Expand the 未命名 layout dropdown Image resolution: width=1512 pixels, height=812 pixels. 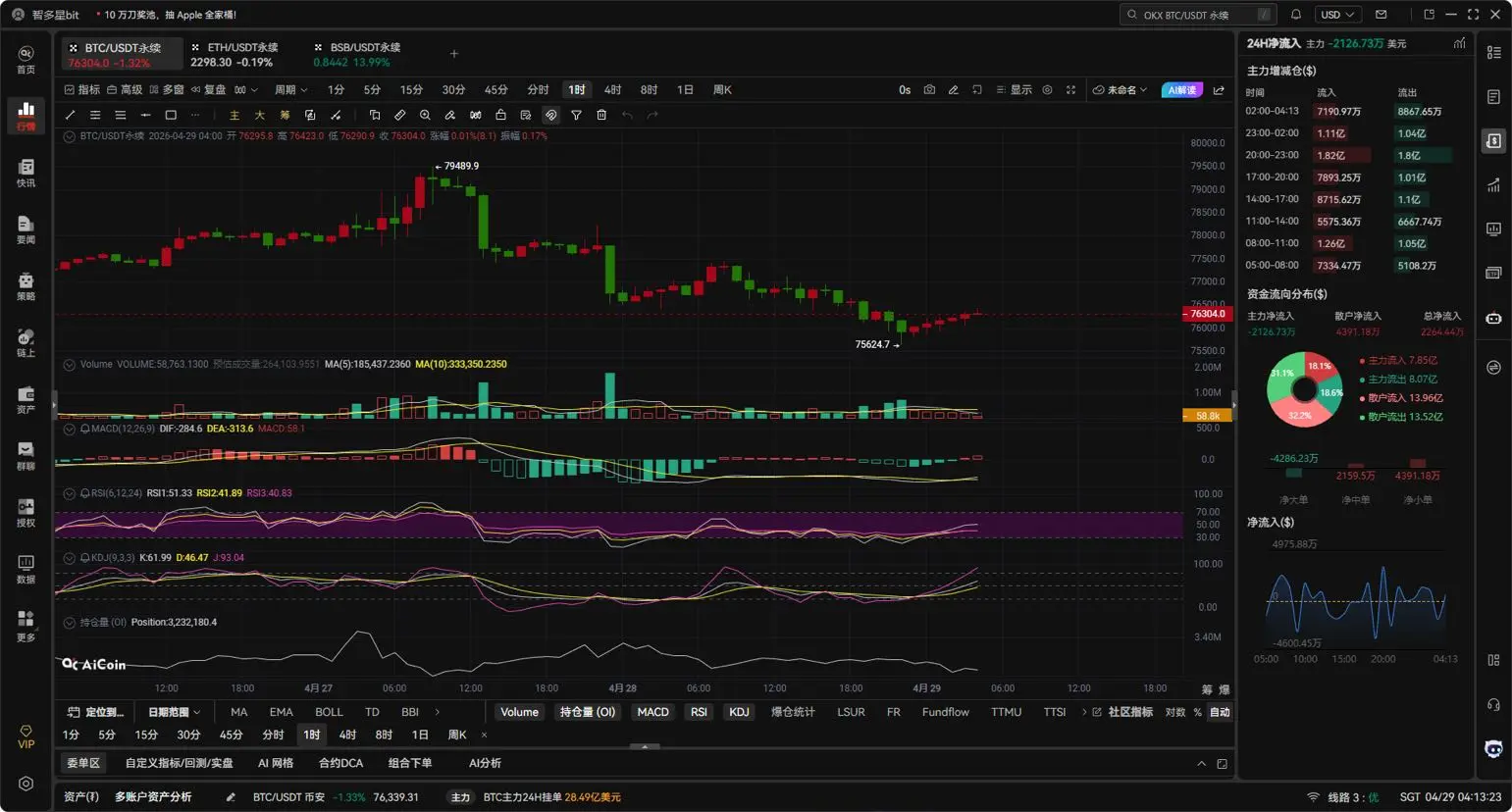pyautogui.click(x=1121, y=90)
